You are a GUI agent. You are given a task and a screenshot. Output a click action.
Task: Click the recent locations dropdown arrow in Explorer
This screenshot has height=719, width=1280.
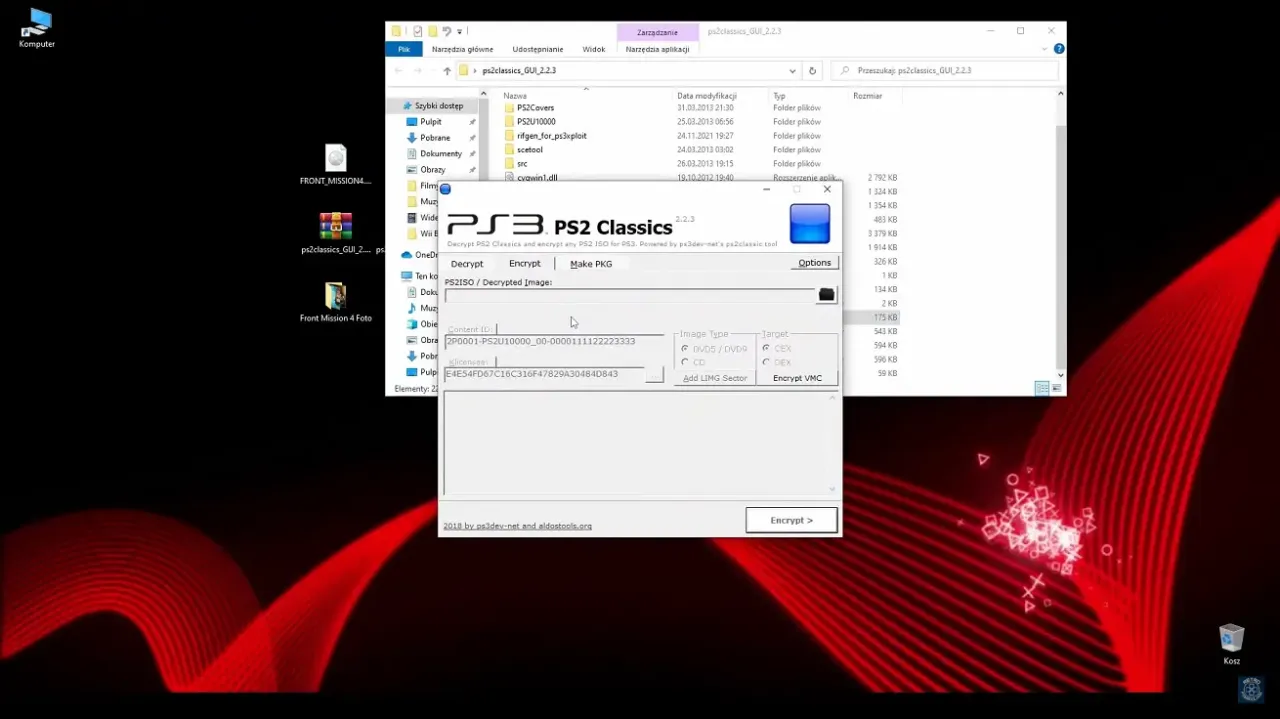click(433, 71)
